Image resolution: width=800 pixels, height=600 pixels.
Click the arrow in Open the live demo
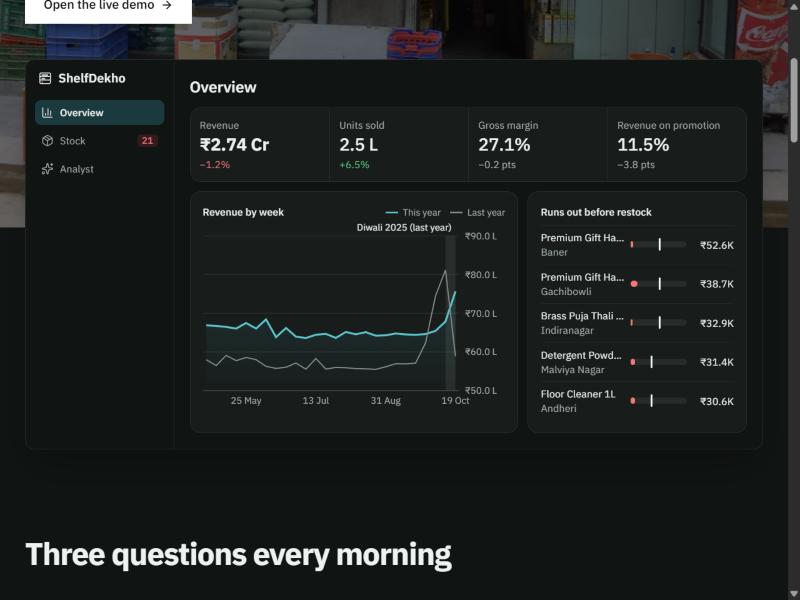pos(167,5)
